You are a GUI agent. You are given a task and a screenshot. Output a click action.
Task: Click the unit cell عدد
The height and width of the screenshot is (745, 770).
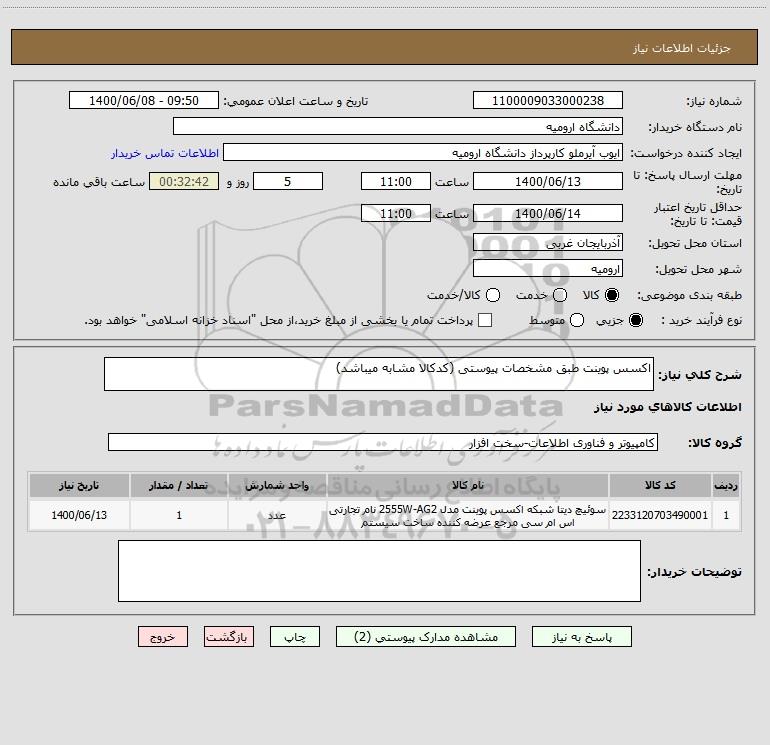click(277, 515)
